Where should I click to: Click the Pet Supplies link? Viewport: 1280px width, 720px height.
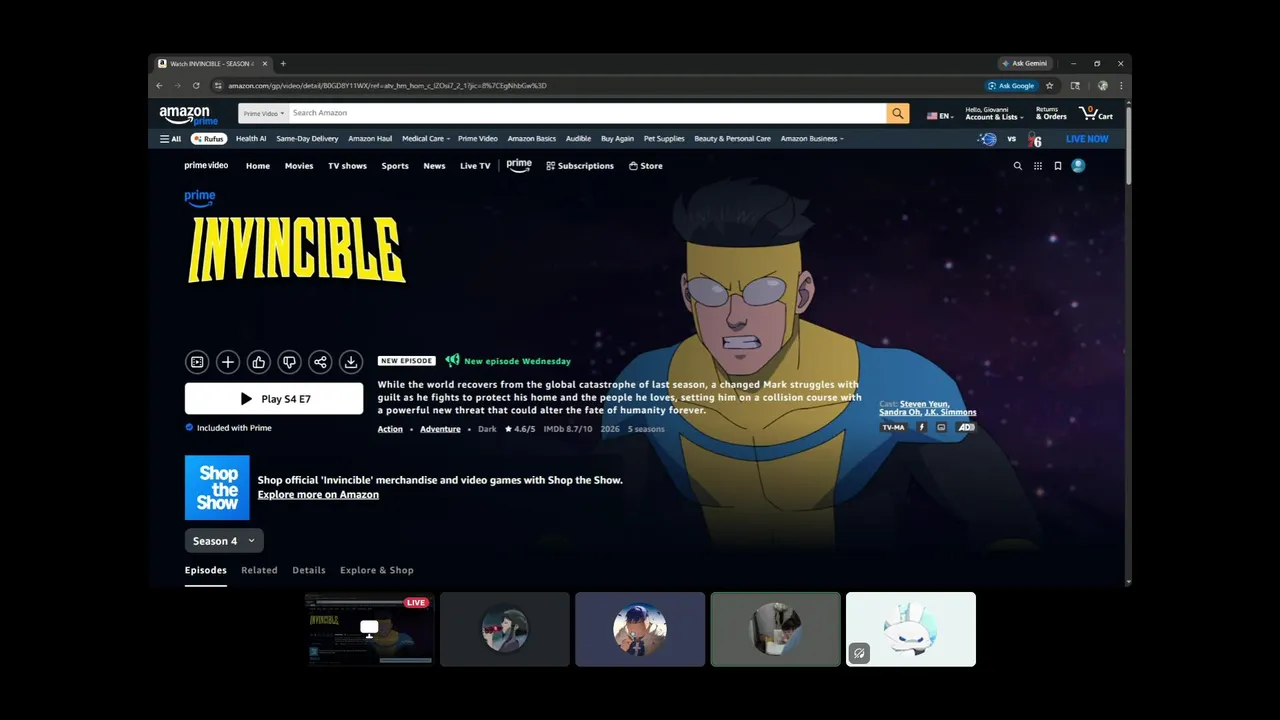[664, 139]
